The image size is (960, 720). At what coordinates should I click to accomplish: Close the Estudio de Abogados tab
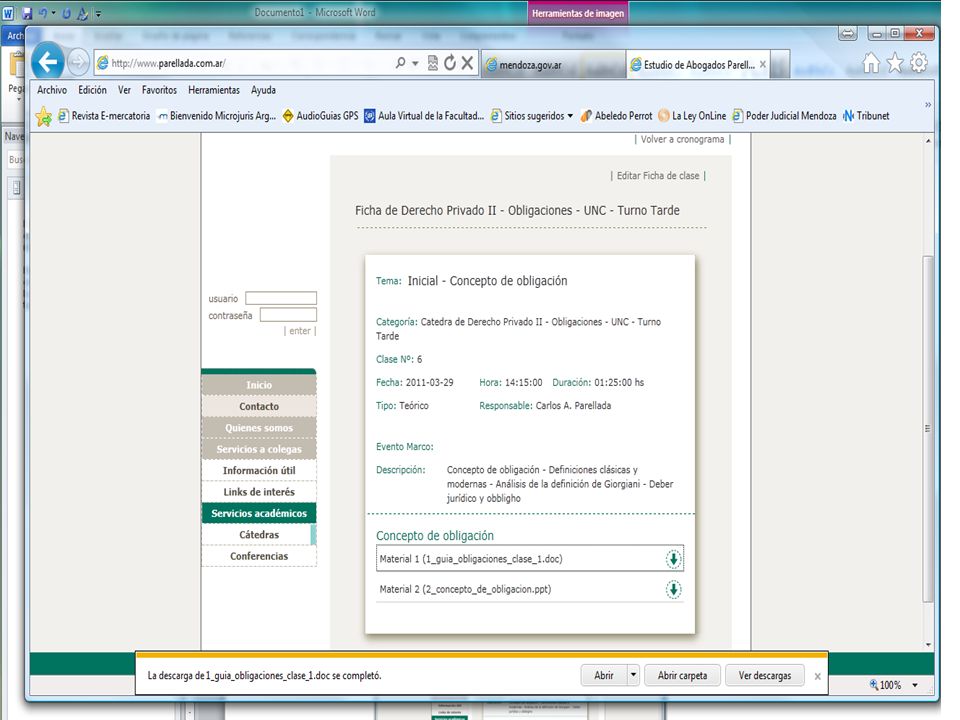coord(762,64)
